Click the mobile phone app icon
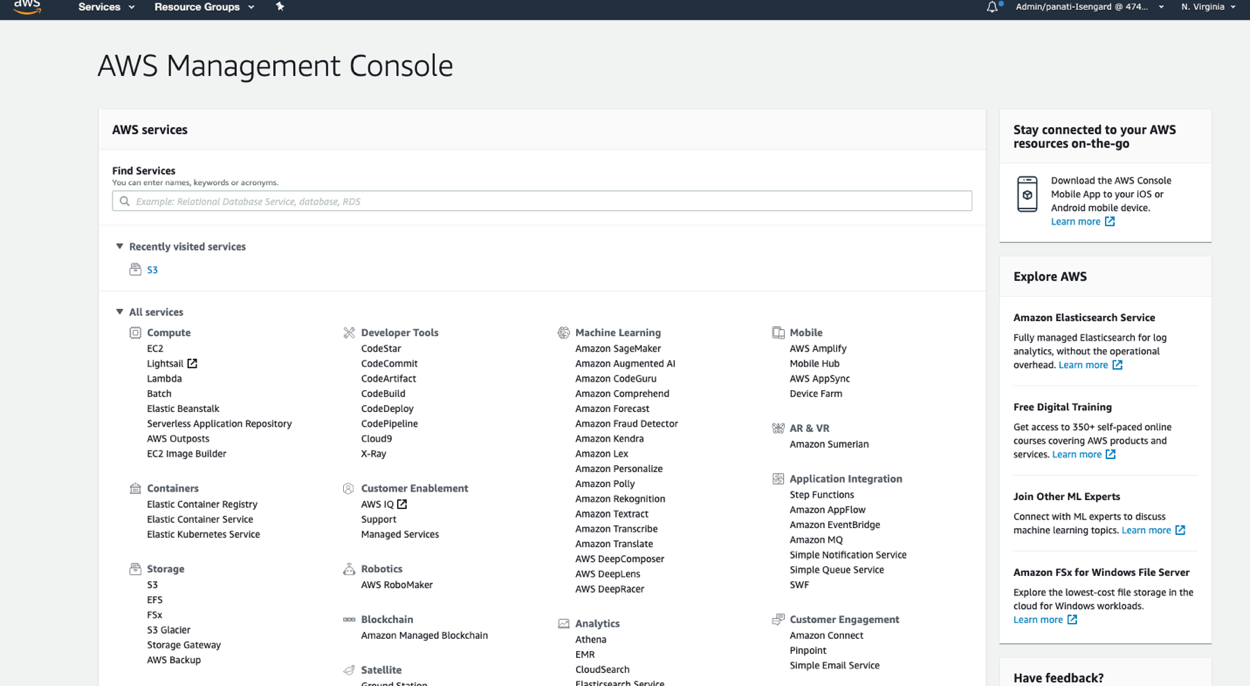 coord(1027,194)
